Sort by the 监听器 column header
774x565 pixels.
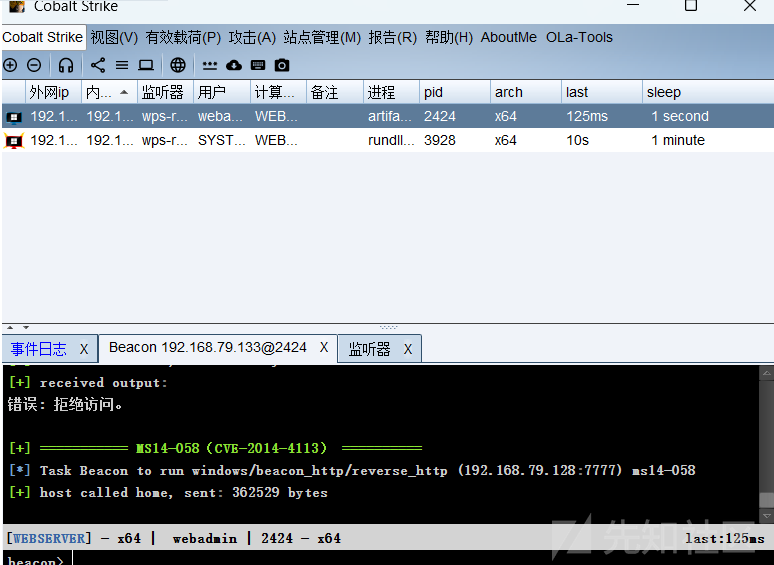tap(165, 92)
